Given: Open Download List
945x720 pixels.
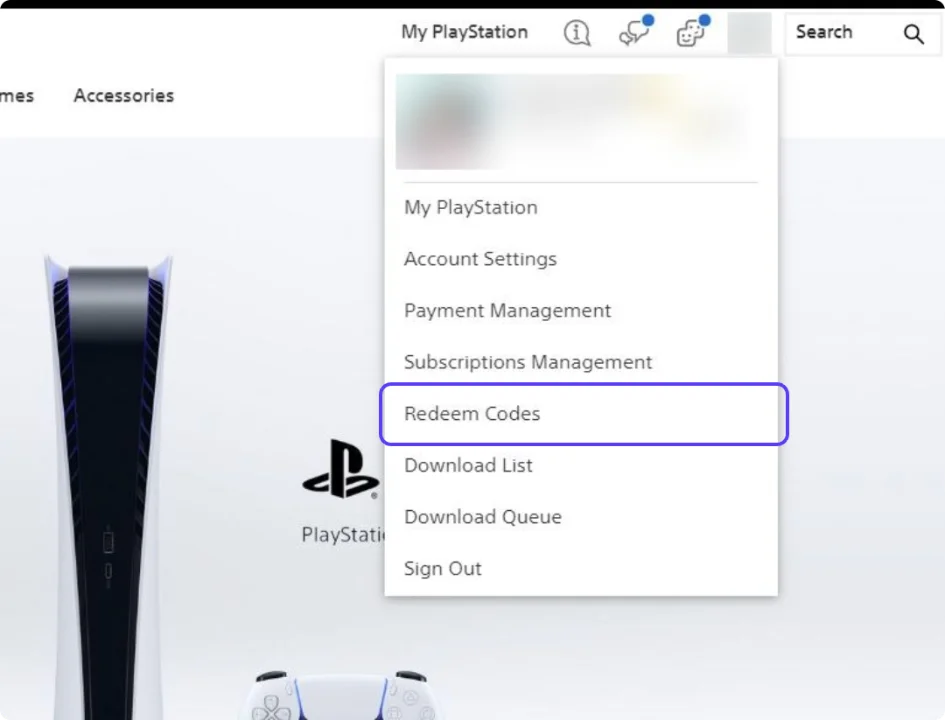Looking at the screenshot, I should click(x=468, y=465).
